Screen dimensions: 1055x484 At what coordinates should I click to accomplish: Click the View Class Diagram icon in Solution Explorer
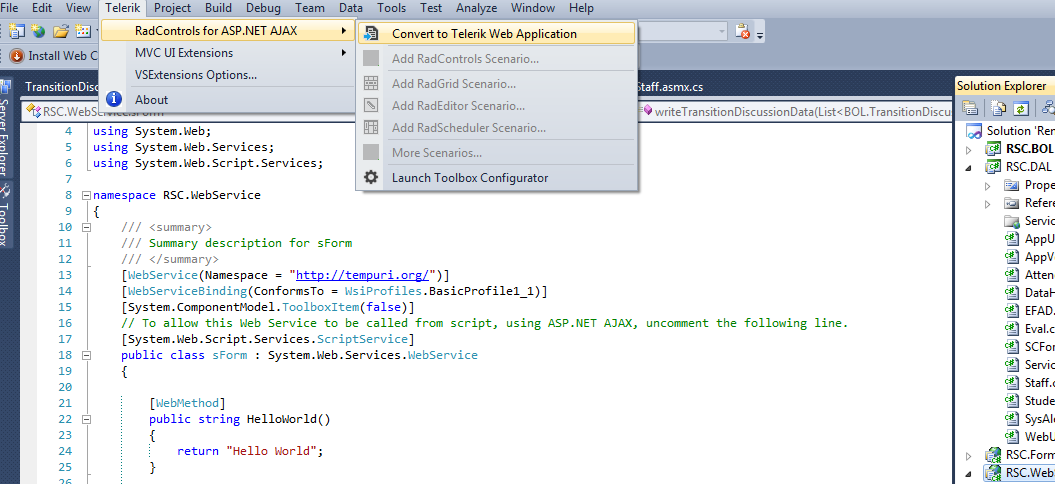tap(1048, 108)
